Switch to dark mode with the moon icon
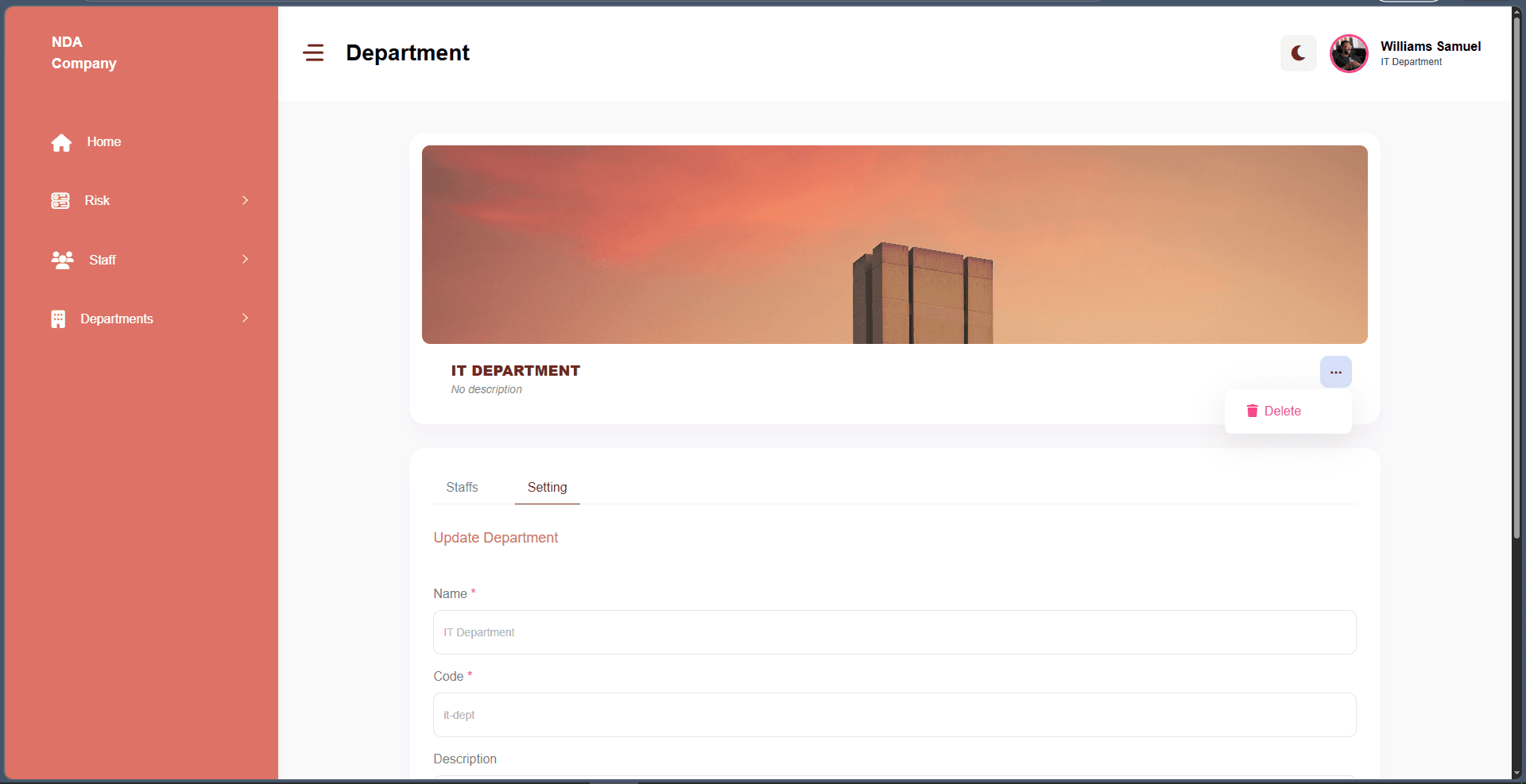This screenshot has width=1526, height=784. (1299, 53)
